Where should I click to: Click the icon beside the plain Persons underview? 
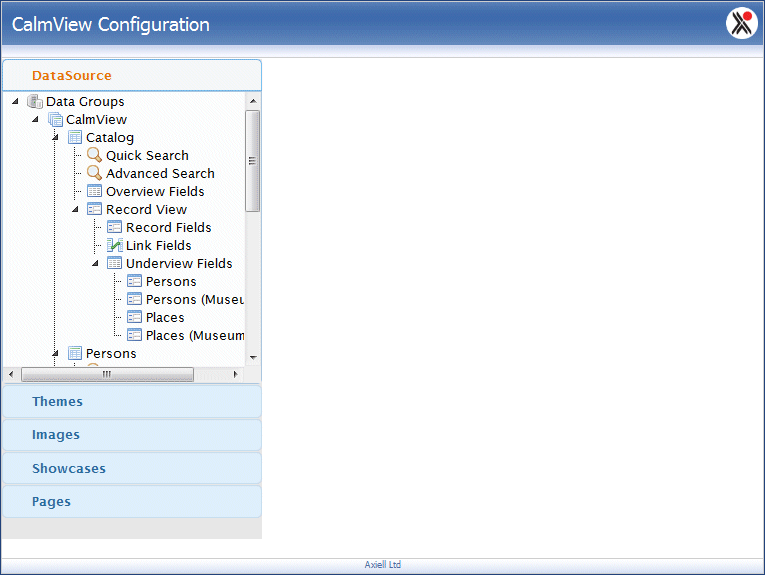click(134, 281)
